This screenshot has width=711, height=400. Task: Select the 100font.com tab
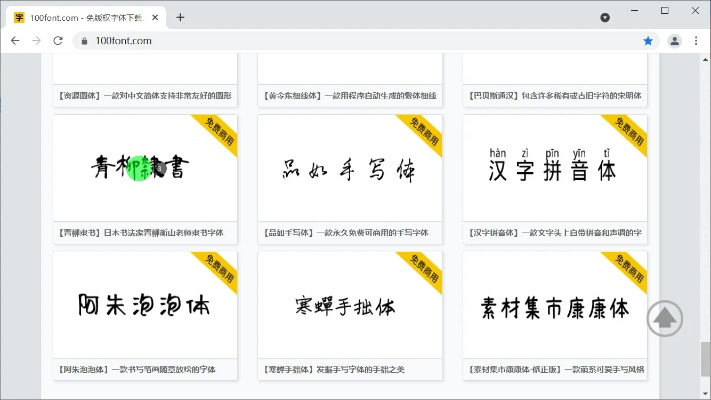pyautogui.click(x=86, y=17)
